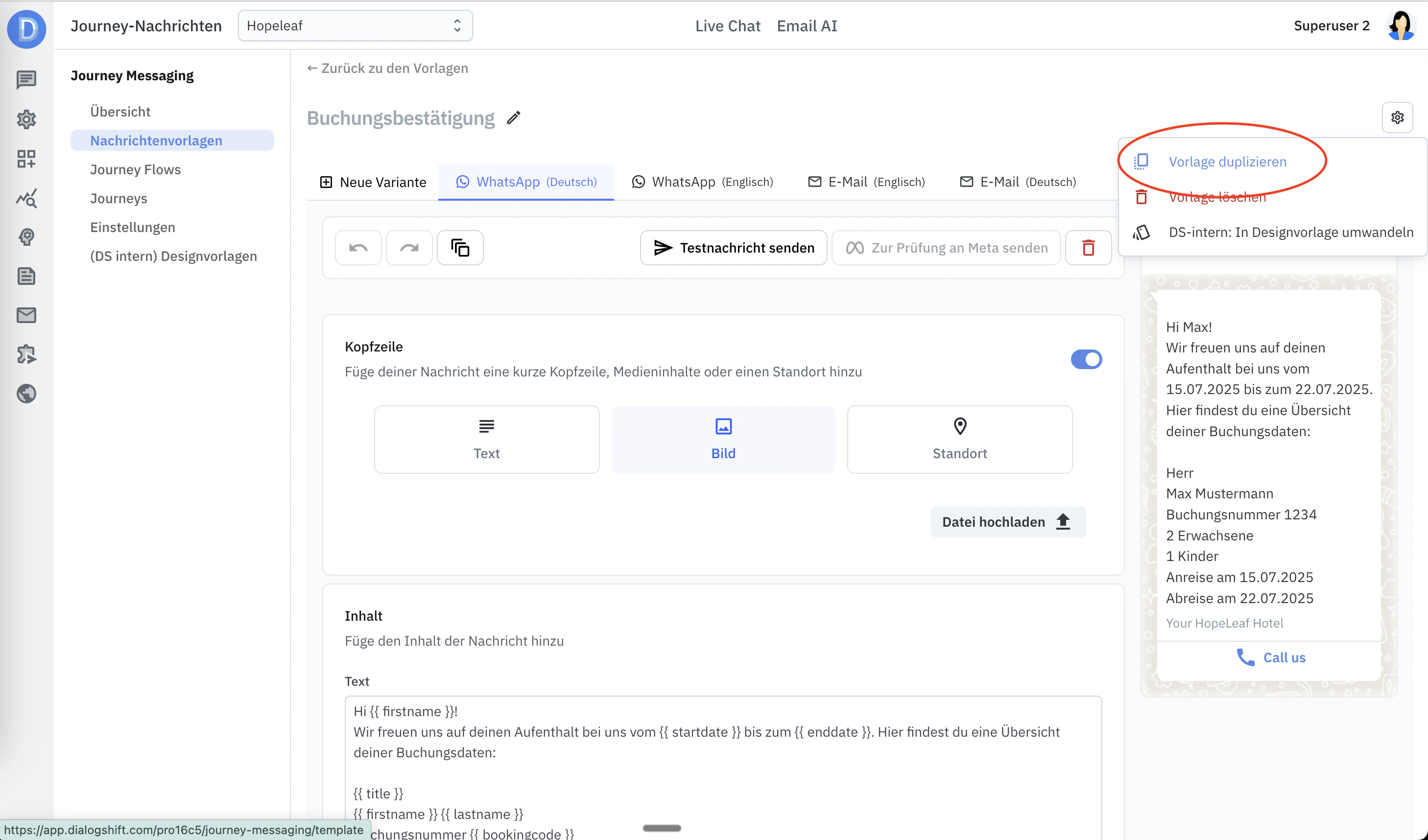Click the globe icon in left sidebar
This screenshot has width=1428, height=840.
click(26, 394)
